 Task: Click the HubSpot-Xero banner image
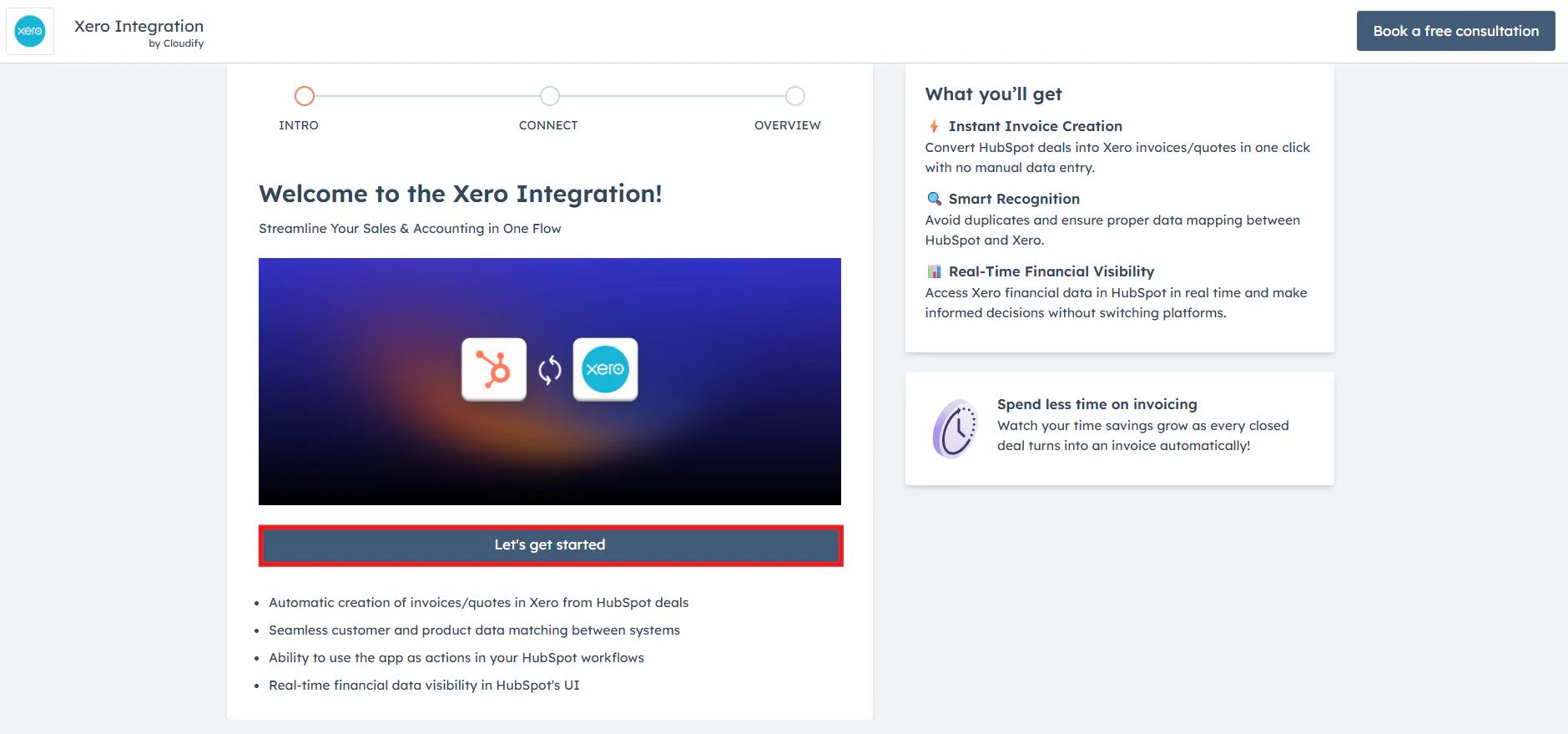tap(550, 382)
